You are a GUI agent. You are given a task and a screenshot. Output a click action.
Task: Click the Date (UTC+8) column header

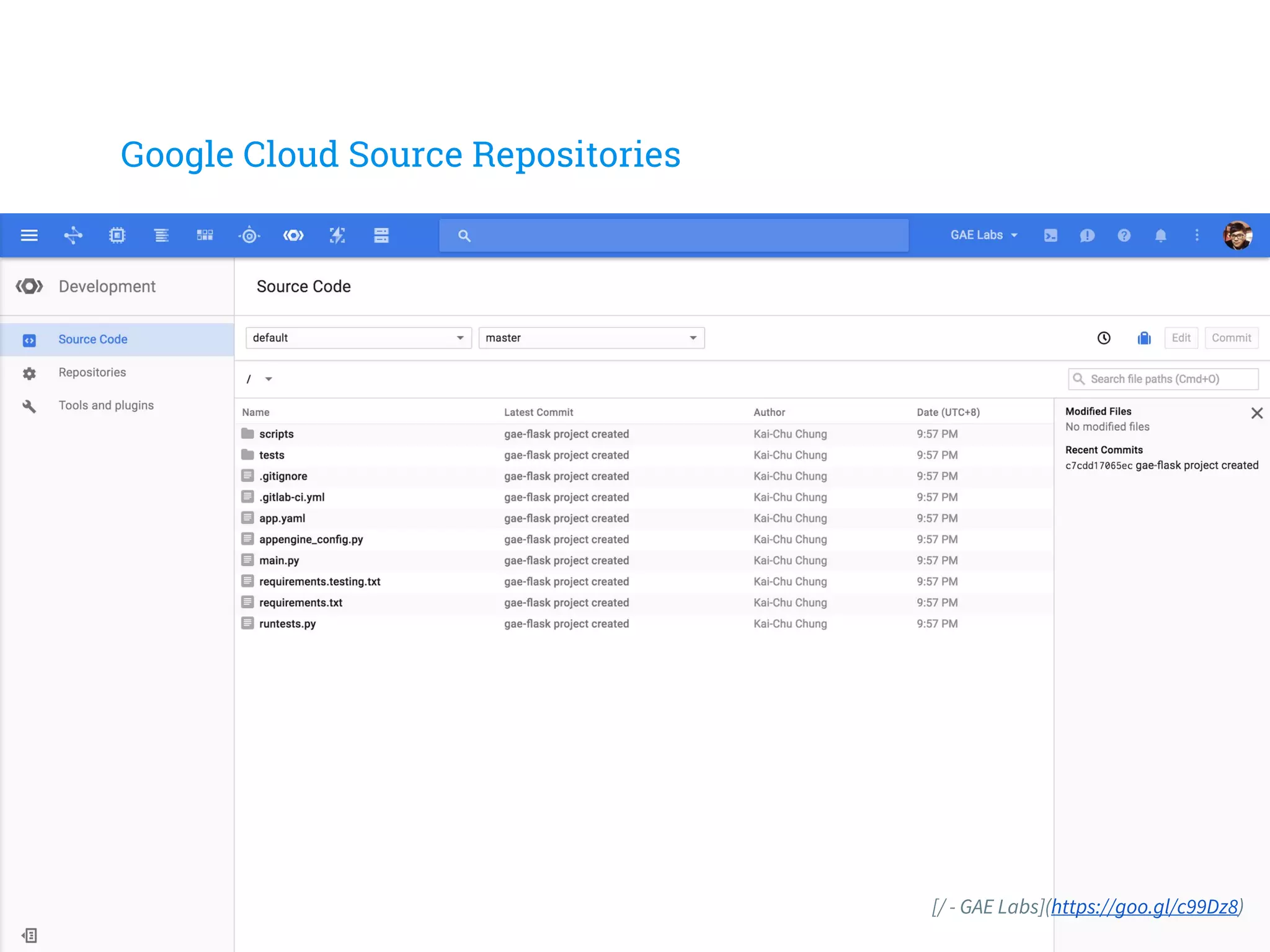948,412
